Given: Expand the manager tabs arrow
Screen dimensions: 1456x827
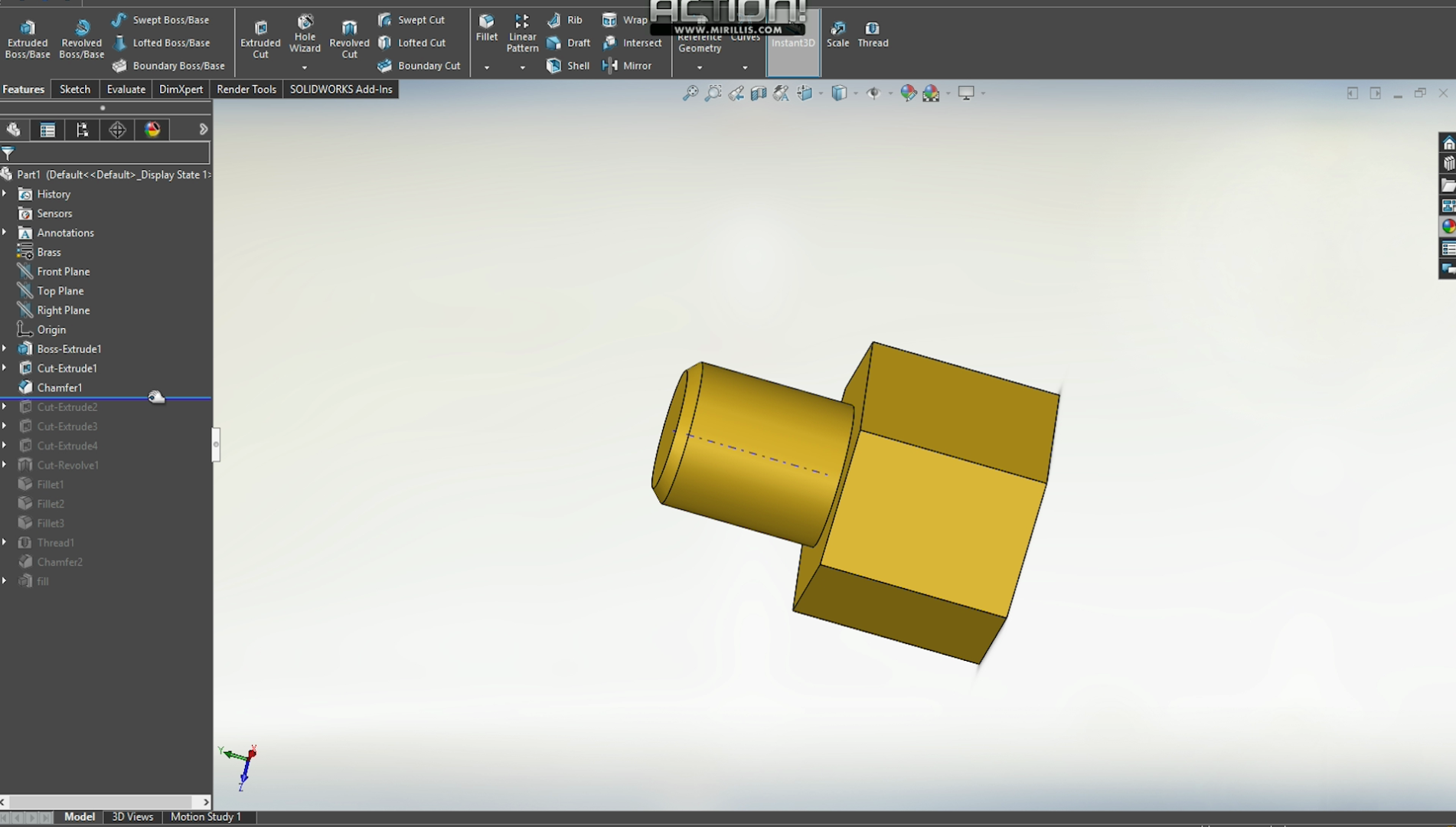Looking at the screenshot, I should 203,129.
